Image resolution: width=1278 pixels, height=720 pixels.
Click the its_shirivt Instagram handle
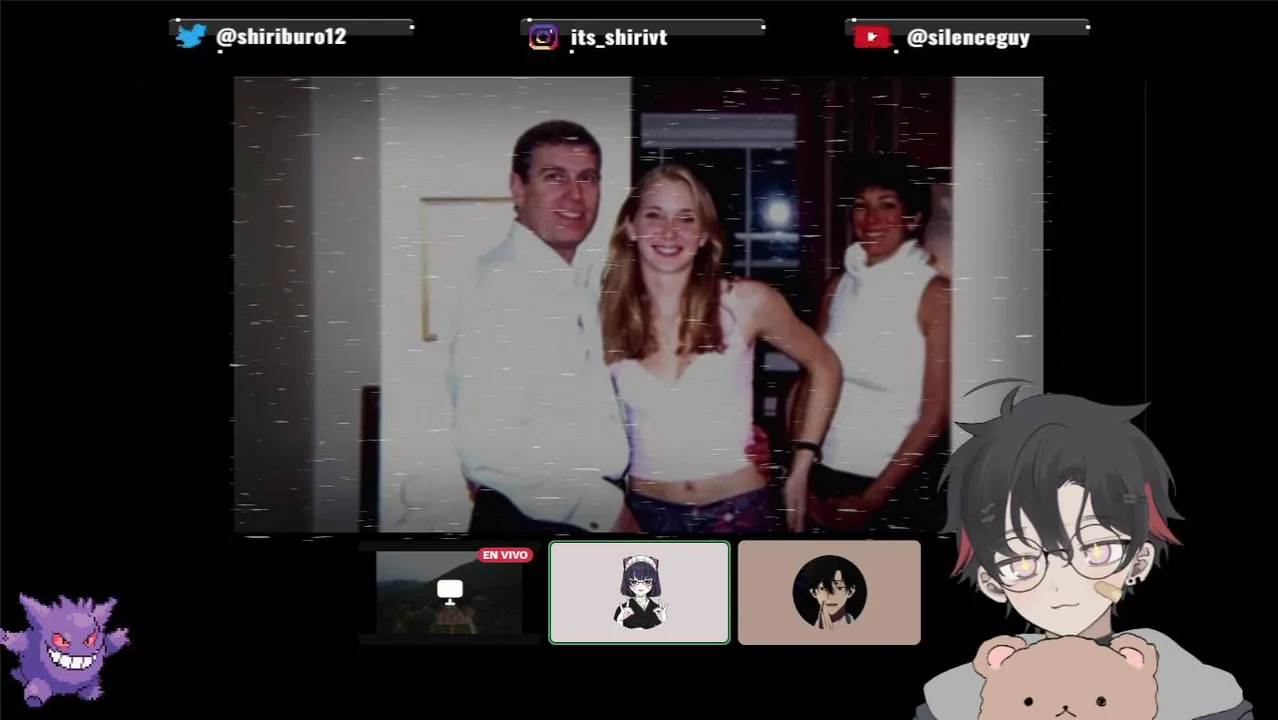(x=618, y=37)
